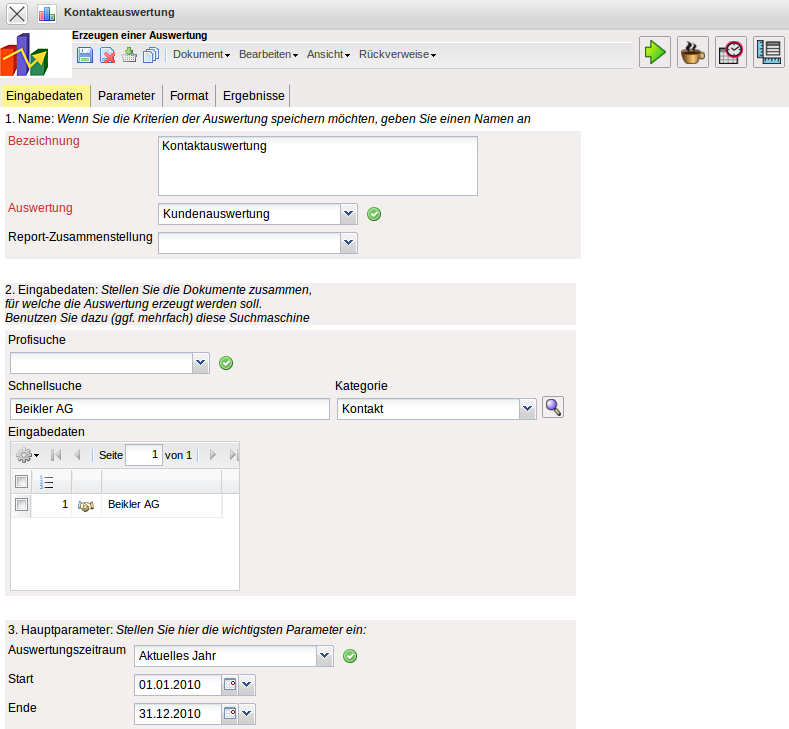789x729 pixels.
Task: Toggle the select-all checkbox in table header
Action: click(21, 482)
